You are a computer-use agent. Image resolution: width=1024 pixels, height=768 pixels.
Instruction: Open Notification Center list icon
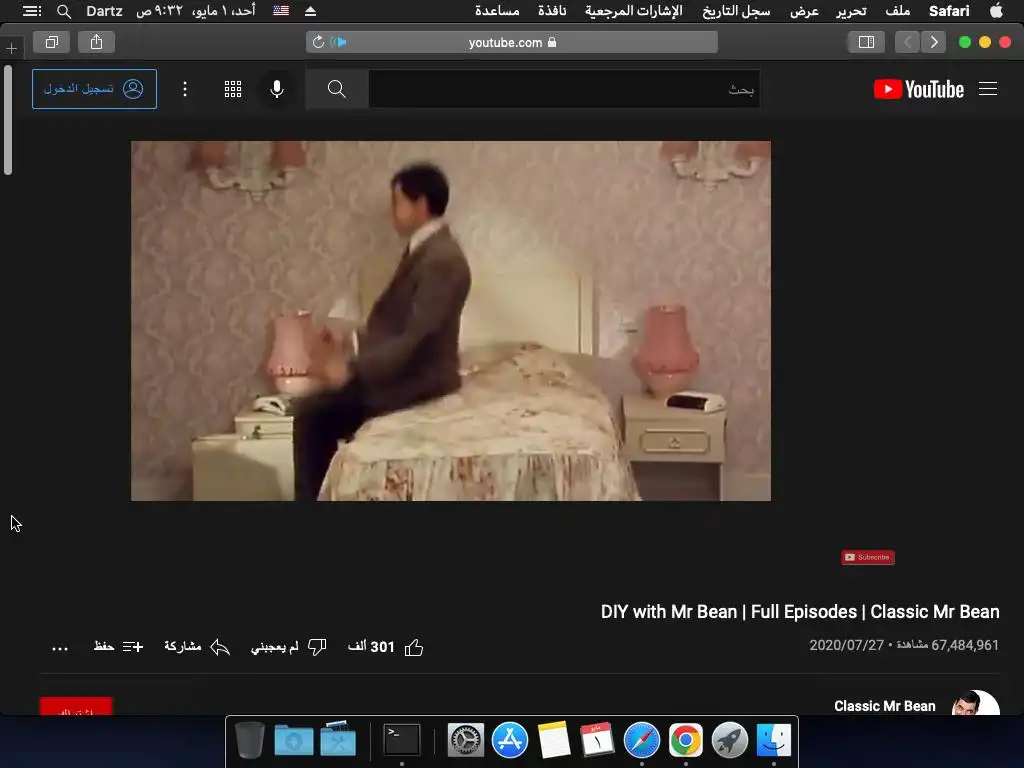point(31,11)
